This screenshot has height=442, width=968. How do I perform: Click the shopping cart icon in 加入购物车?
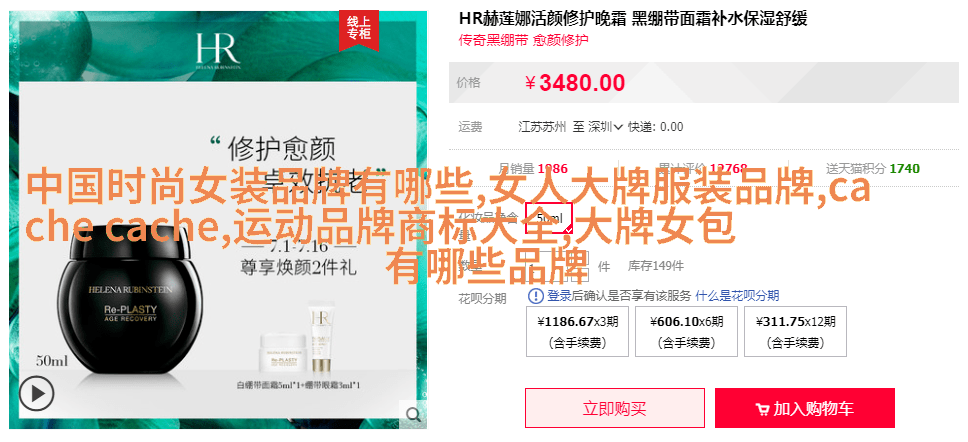[x=762, y=409]
